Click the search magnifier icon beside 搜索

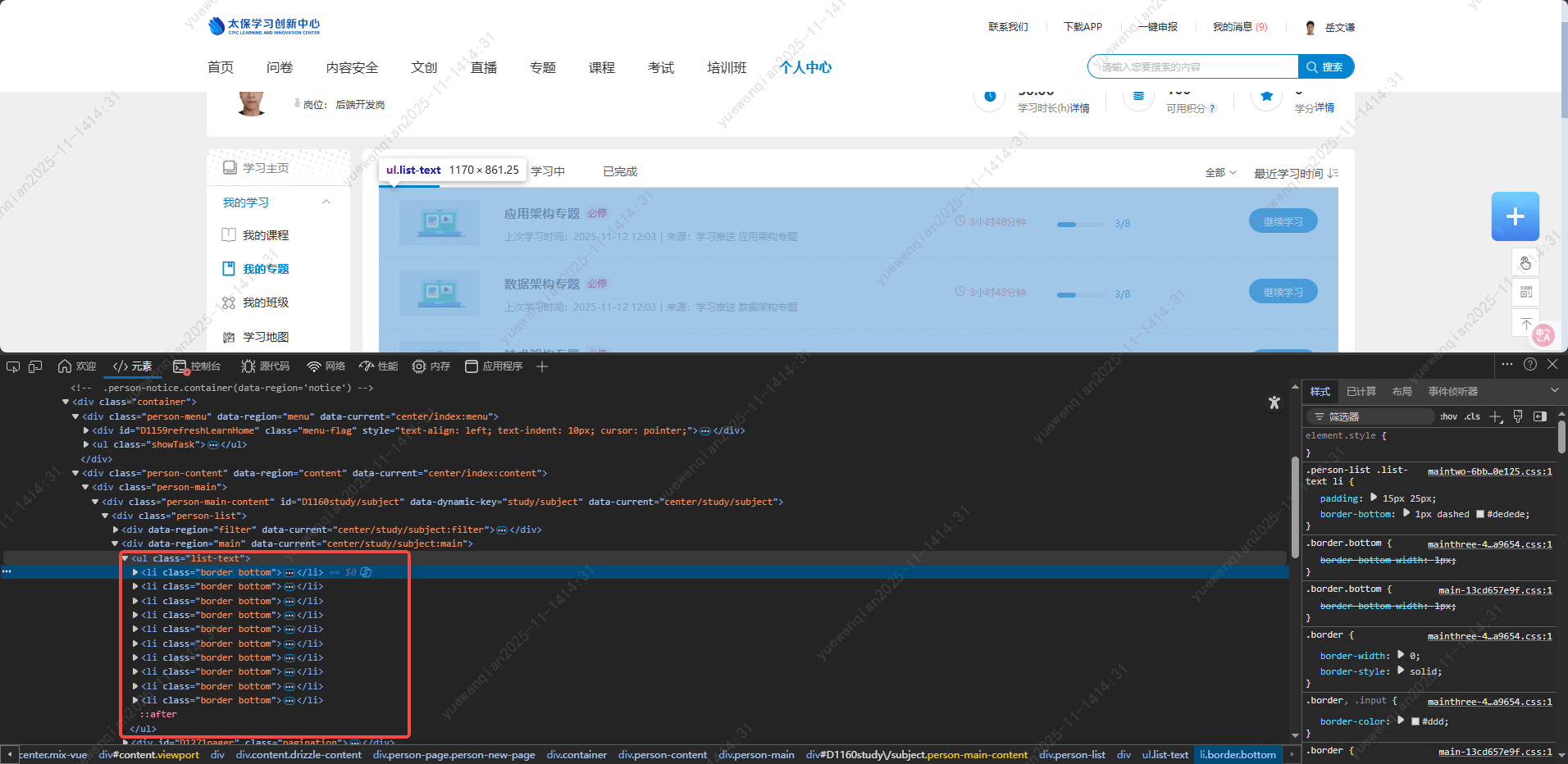tap(1312, 66)
